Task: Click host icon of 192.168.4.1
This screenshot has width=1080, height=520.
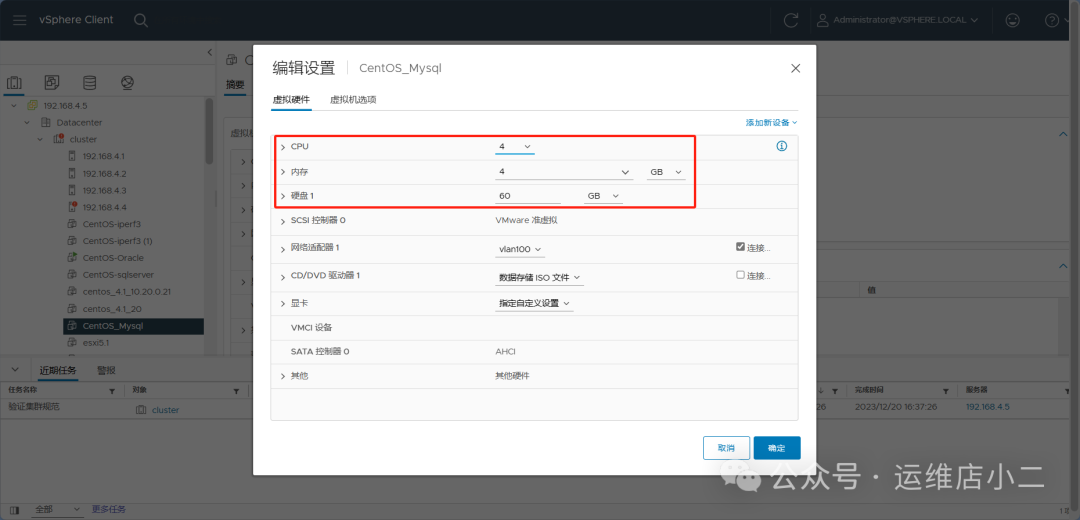Action: pyautogui.click(x=72, y=156)
